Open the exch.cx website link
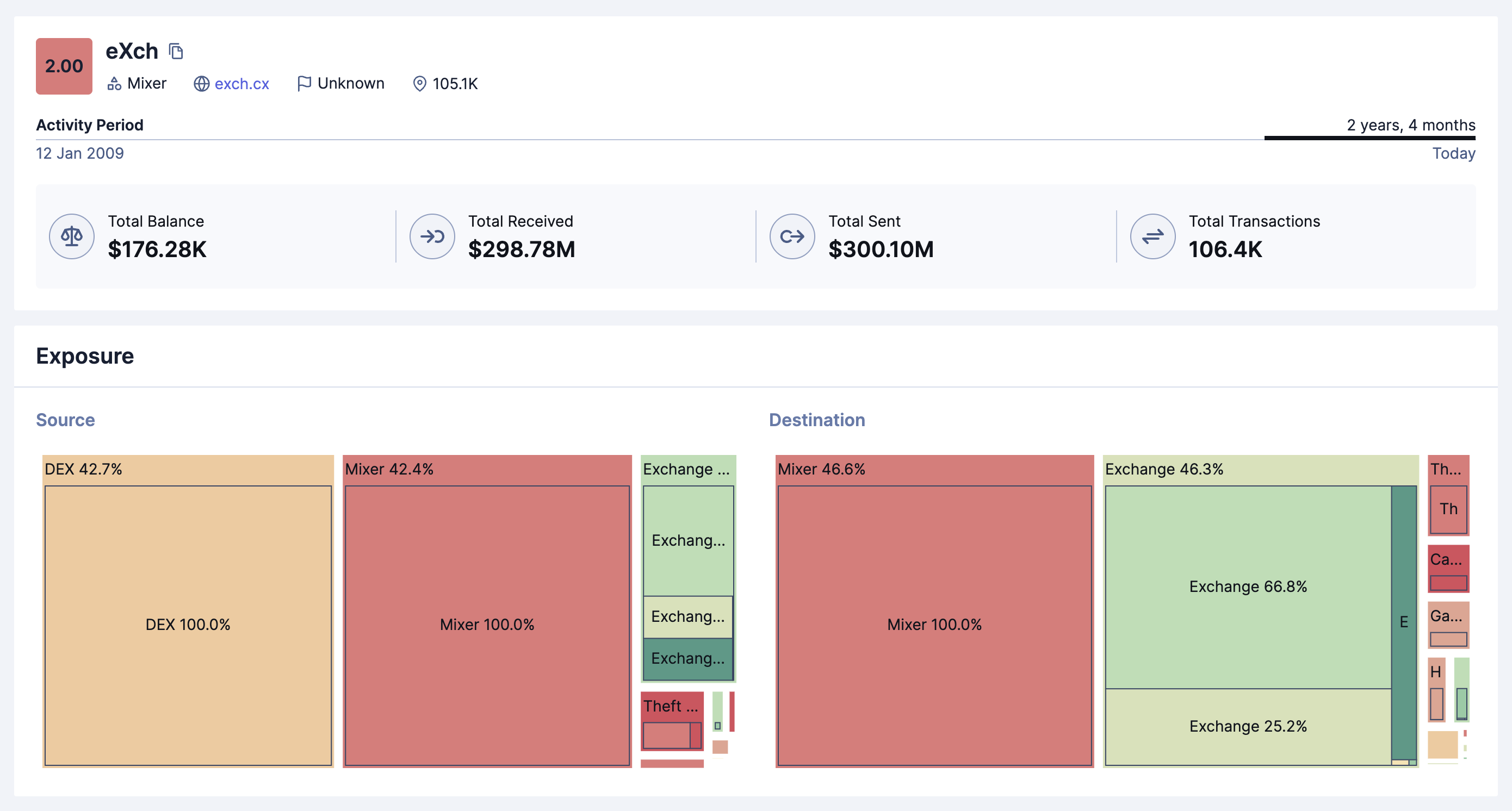Image resolution: width=1512 pixels, height=811 pixels. point(242,84)
